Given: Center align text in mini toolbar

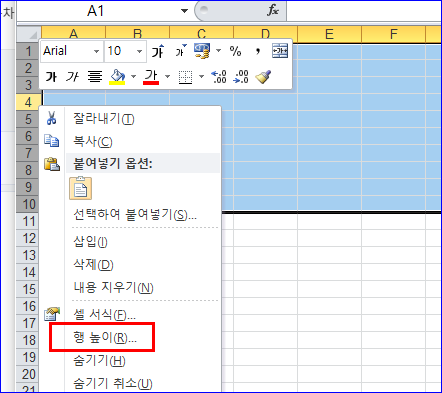Looking at the screenshot, I should [x=95, y=77].
